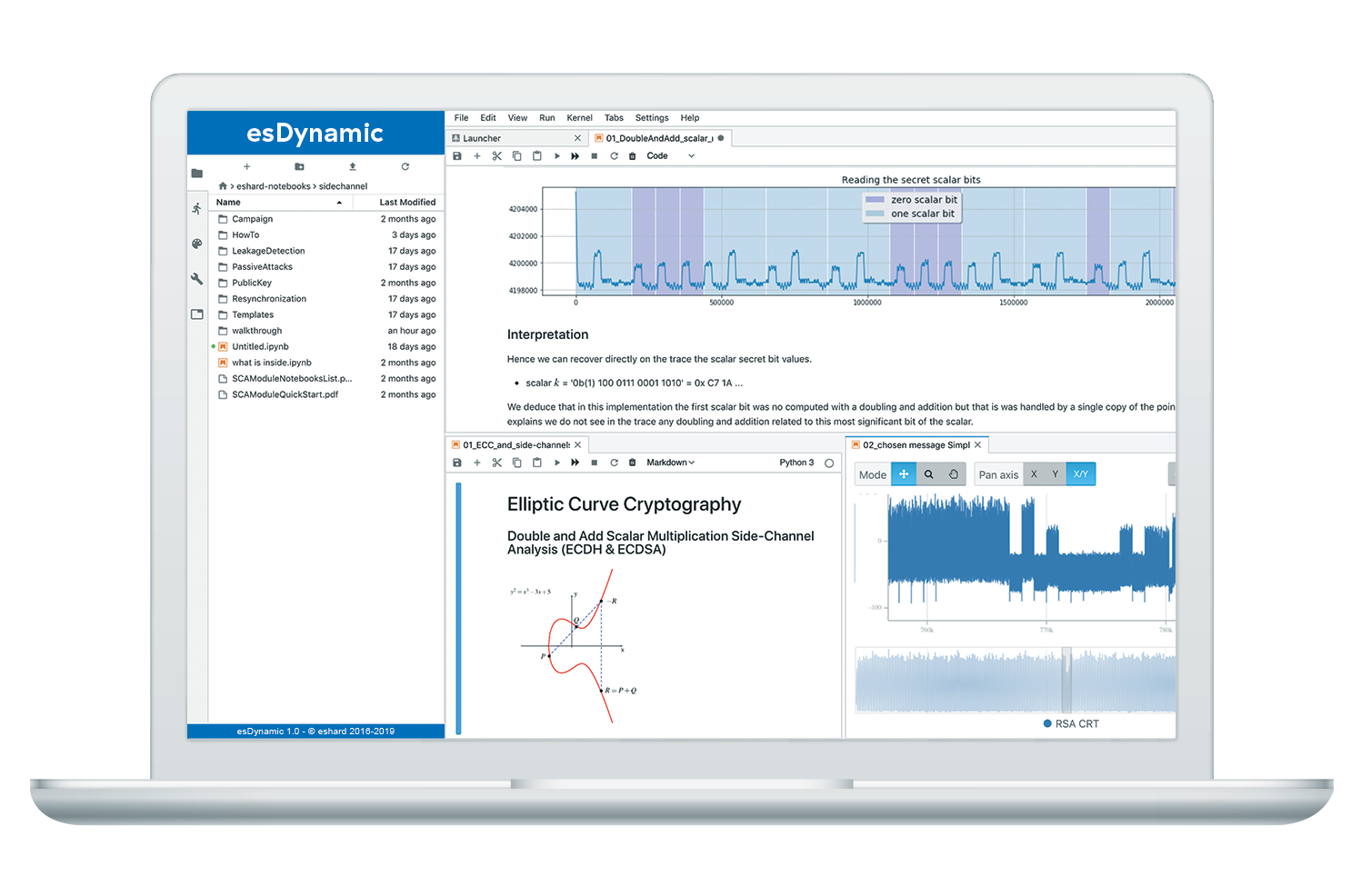Switch to the Launcher tab
This screenshot has width=1371, height=896.
pyautogui.click(x=482, y=139)
